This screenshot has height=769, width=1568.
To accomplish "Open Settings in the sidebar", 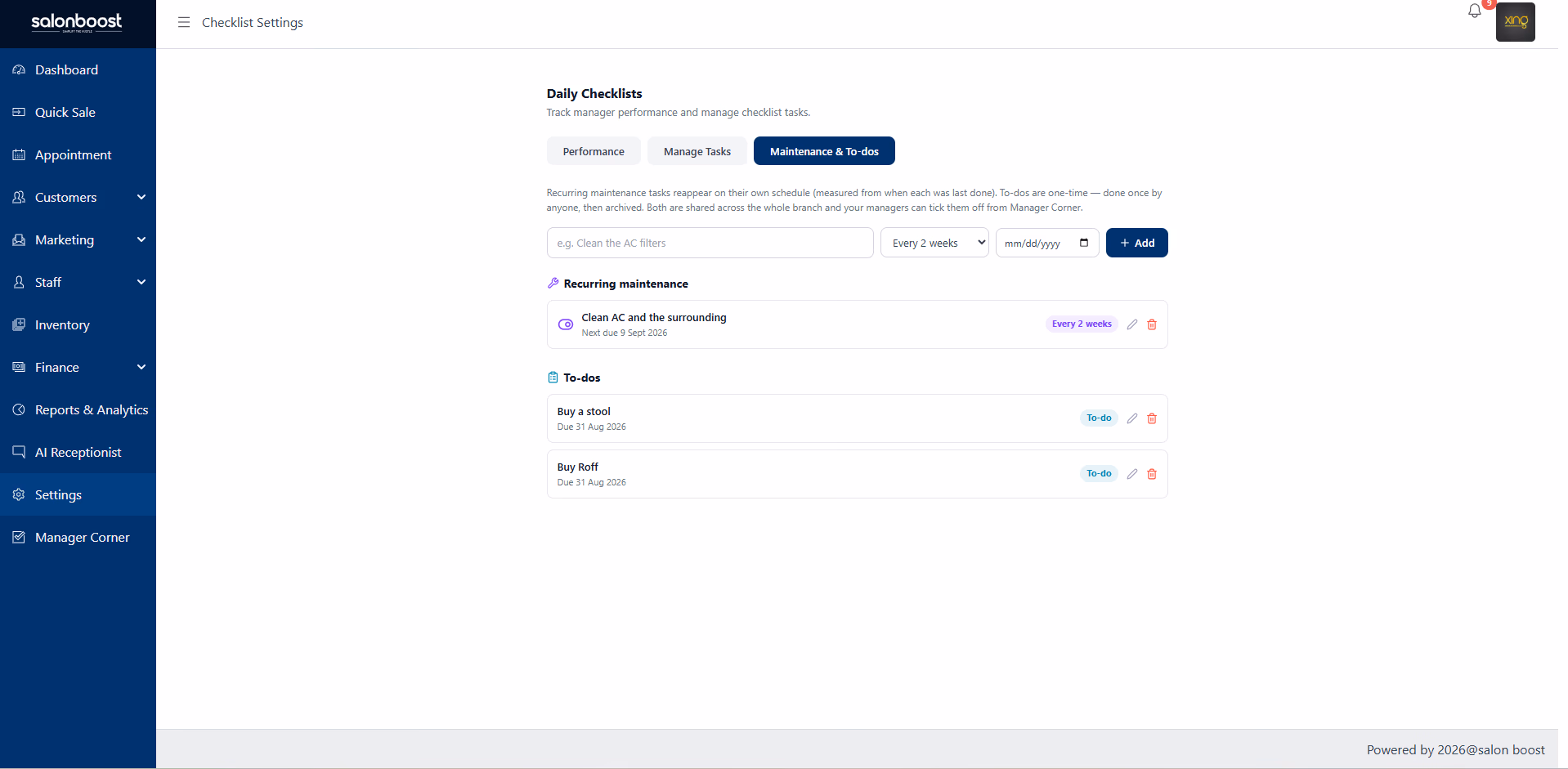I will click(78, 495).
